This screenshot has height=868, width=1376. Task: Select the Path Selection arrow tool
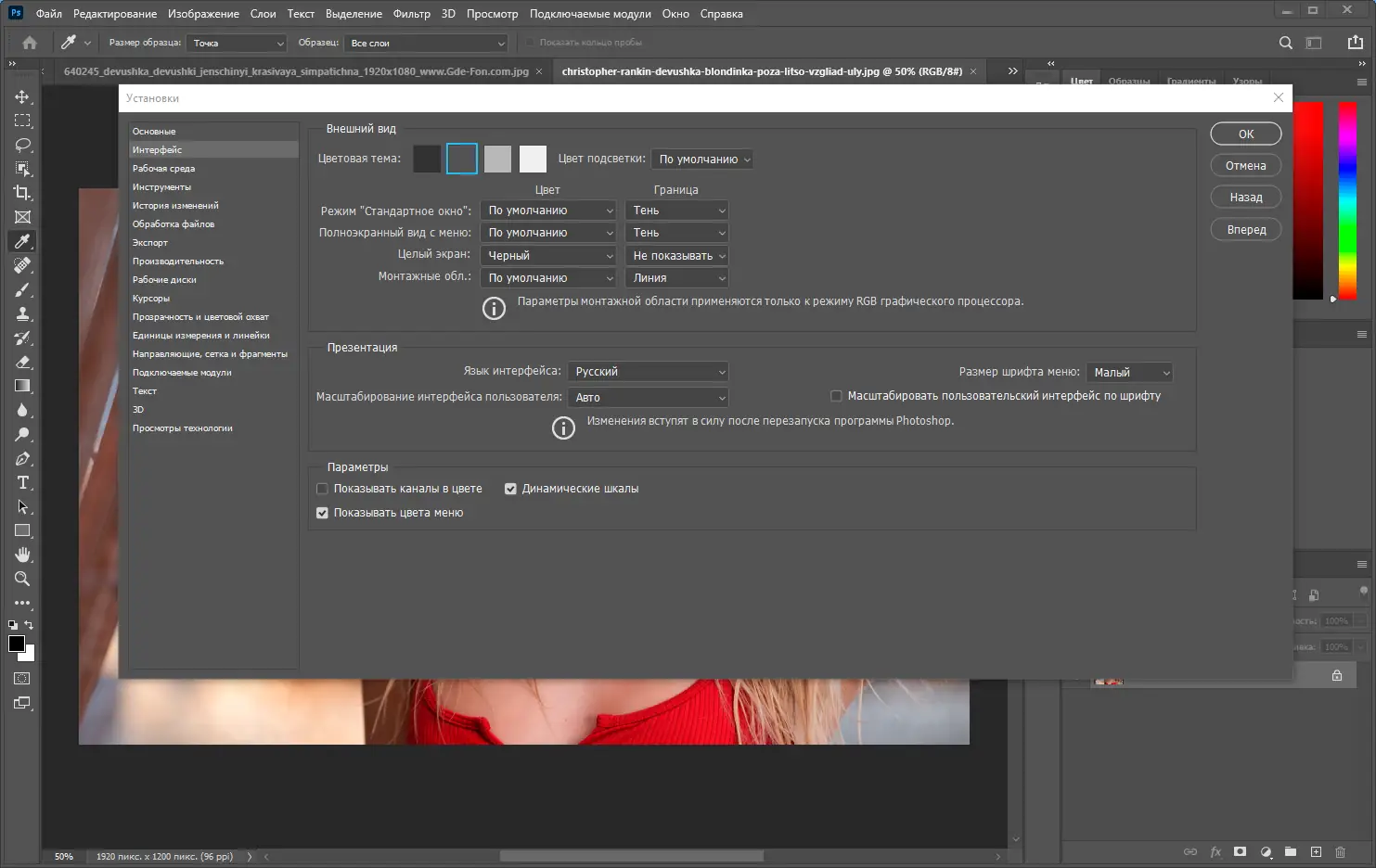[x=22, y=506]
